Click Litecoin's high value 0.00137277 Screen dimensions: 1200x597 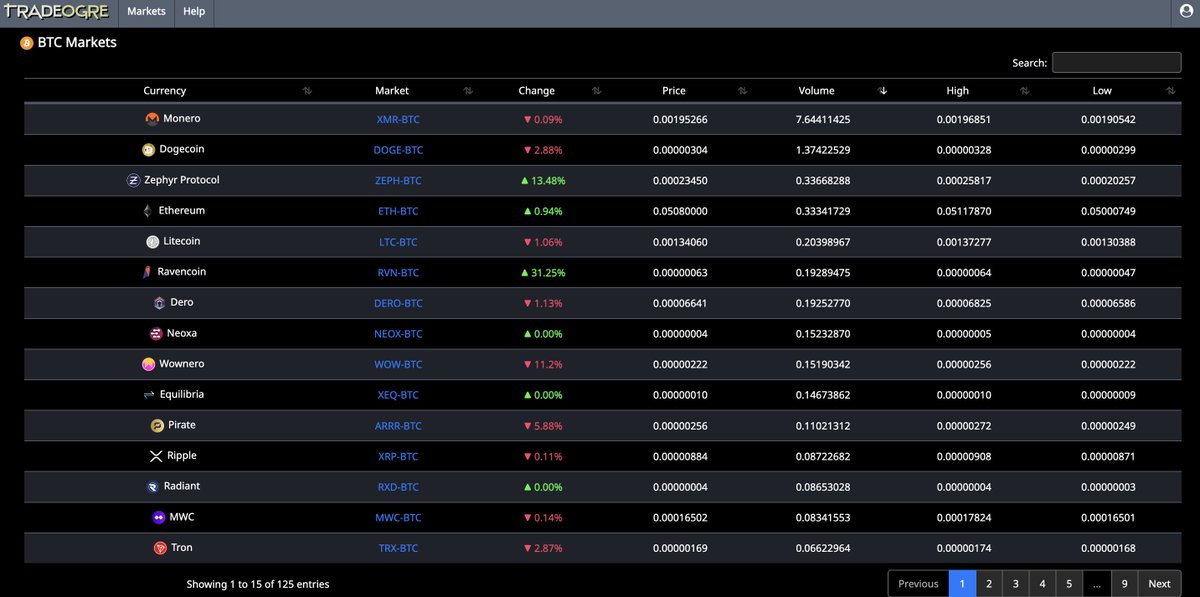[x=964, y=242]
